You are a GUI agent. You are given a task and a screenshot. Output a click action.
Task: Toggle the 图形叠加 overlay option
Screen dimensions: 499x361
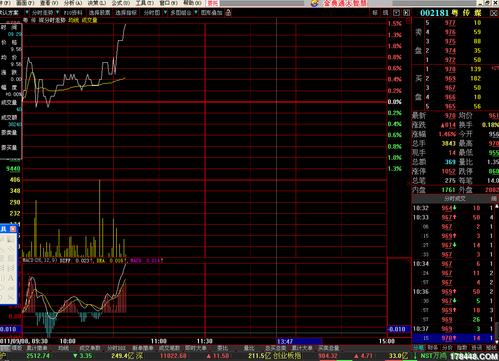coord(211,13)
